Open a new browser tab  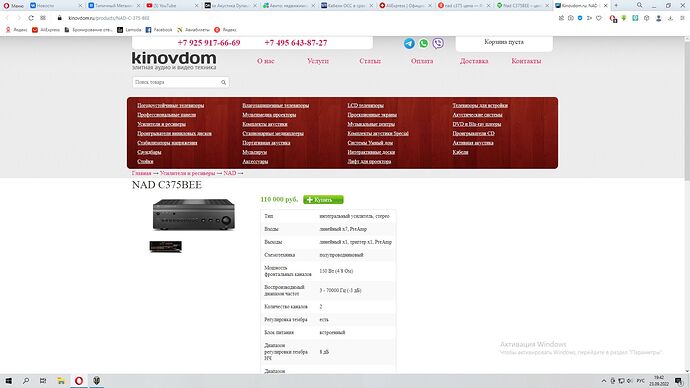[x=616, y=5]
